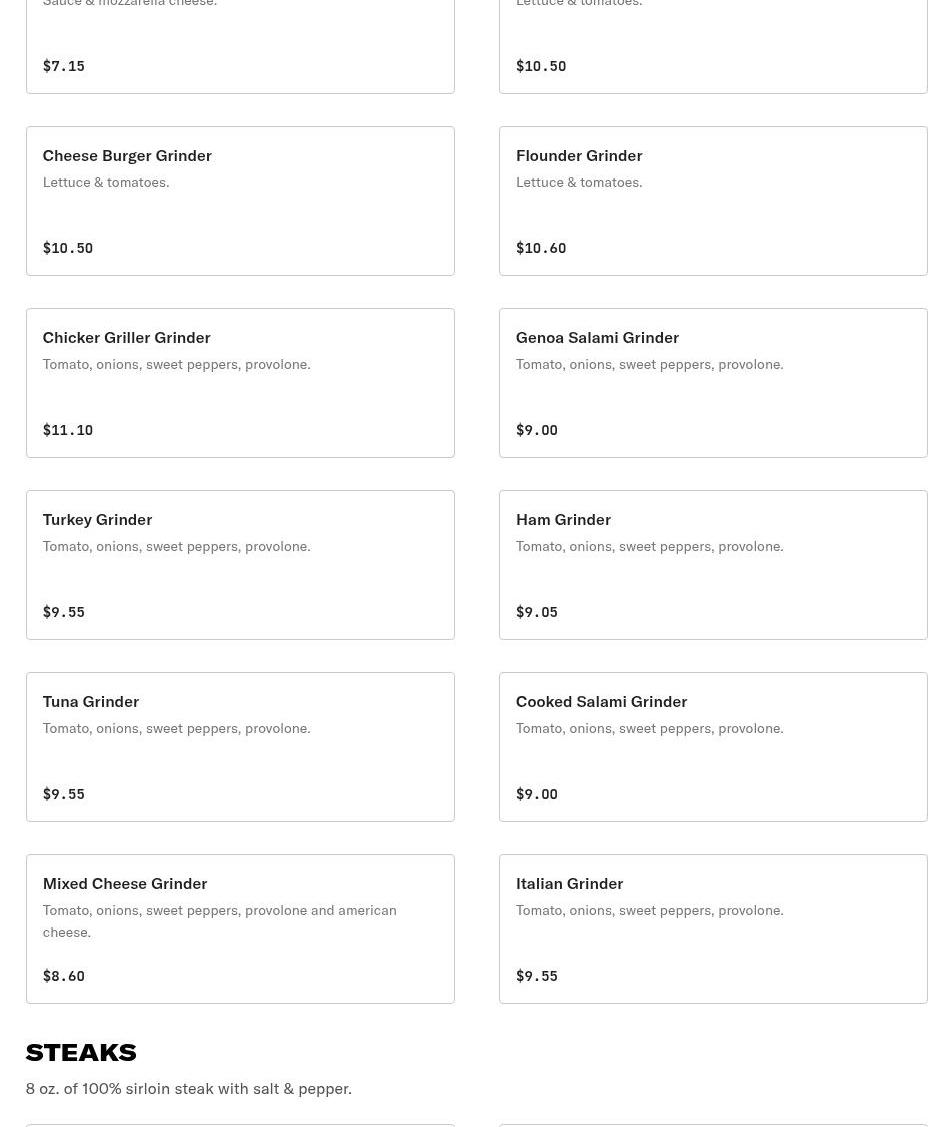Click Cheese Burger Grinder's lettuce & tomatoes text

point(106,183)
